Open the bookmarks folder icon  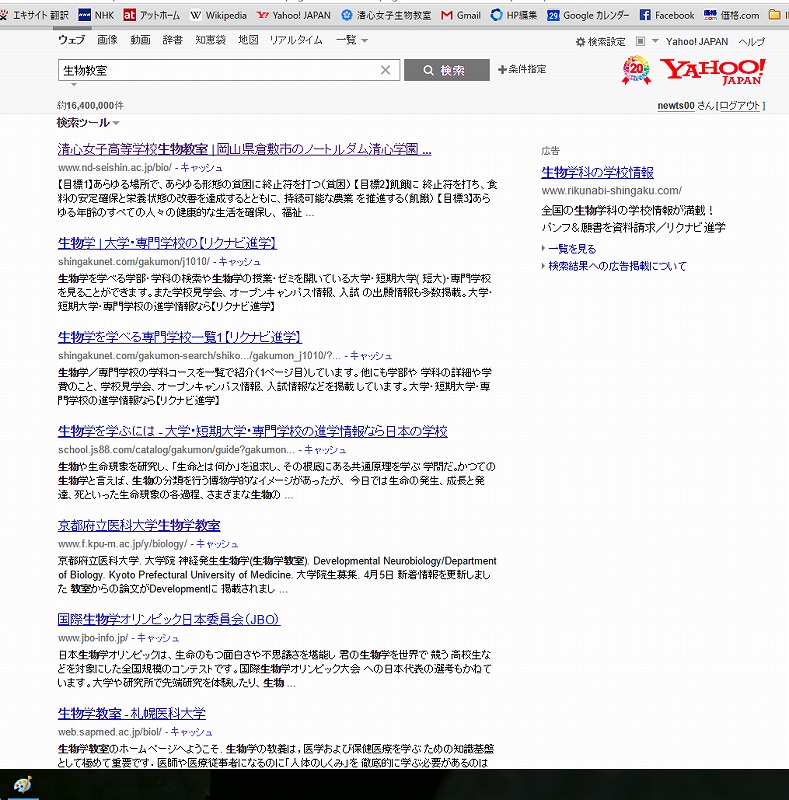(775, 15)
